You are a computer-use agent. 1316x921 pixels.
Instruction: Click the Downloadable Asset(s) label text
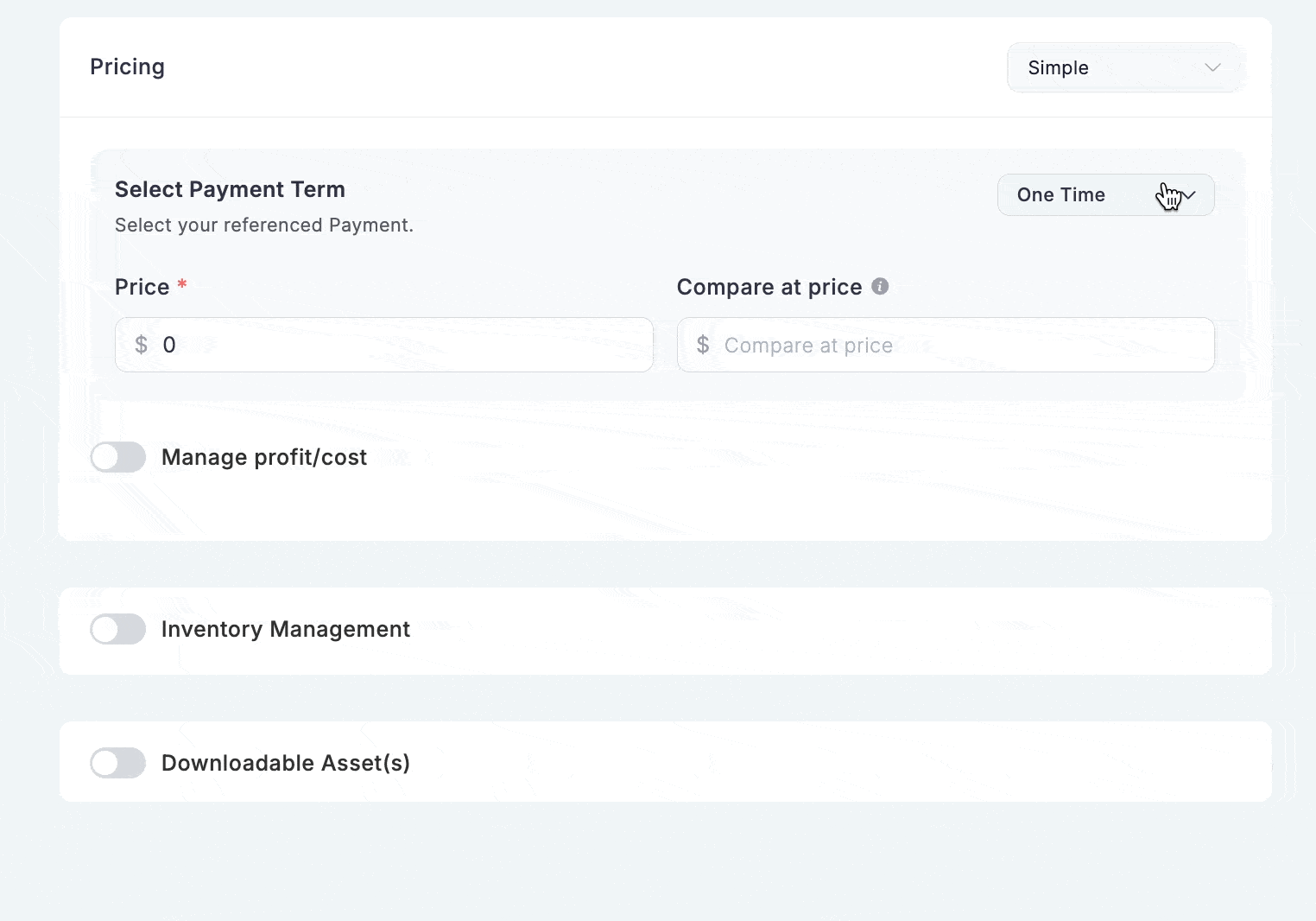point(285,763)
